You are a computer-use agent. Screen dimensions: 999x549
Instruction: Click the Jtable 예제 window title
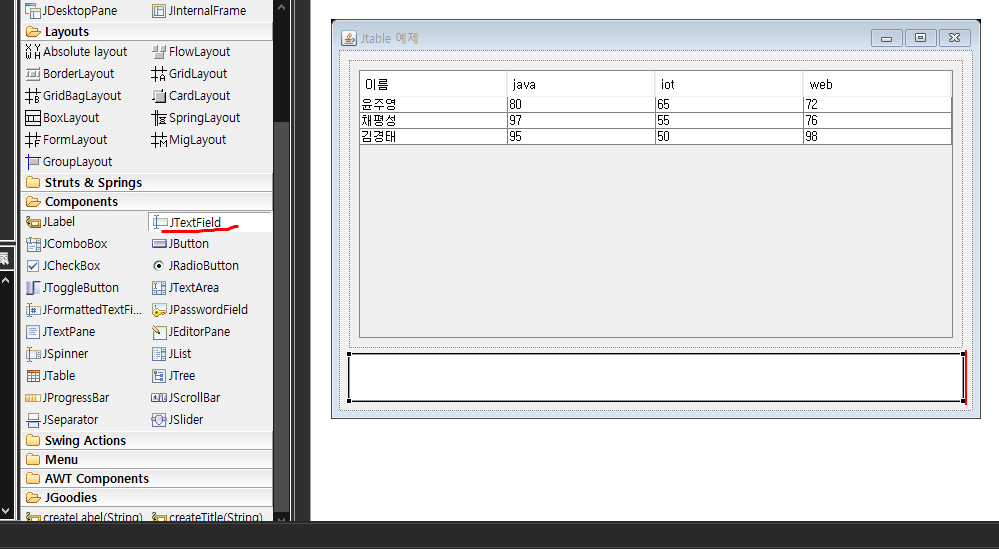389,38
